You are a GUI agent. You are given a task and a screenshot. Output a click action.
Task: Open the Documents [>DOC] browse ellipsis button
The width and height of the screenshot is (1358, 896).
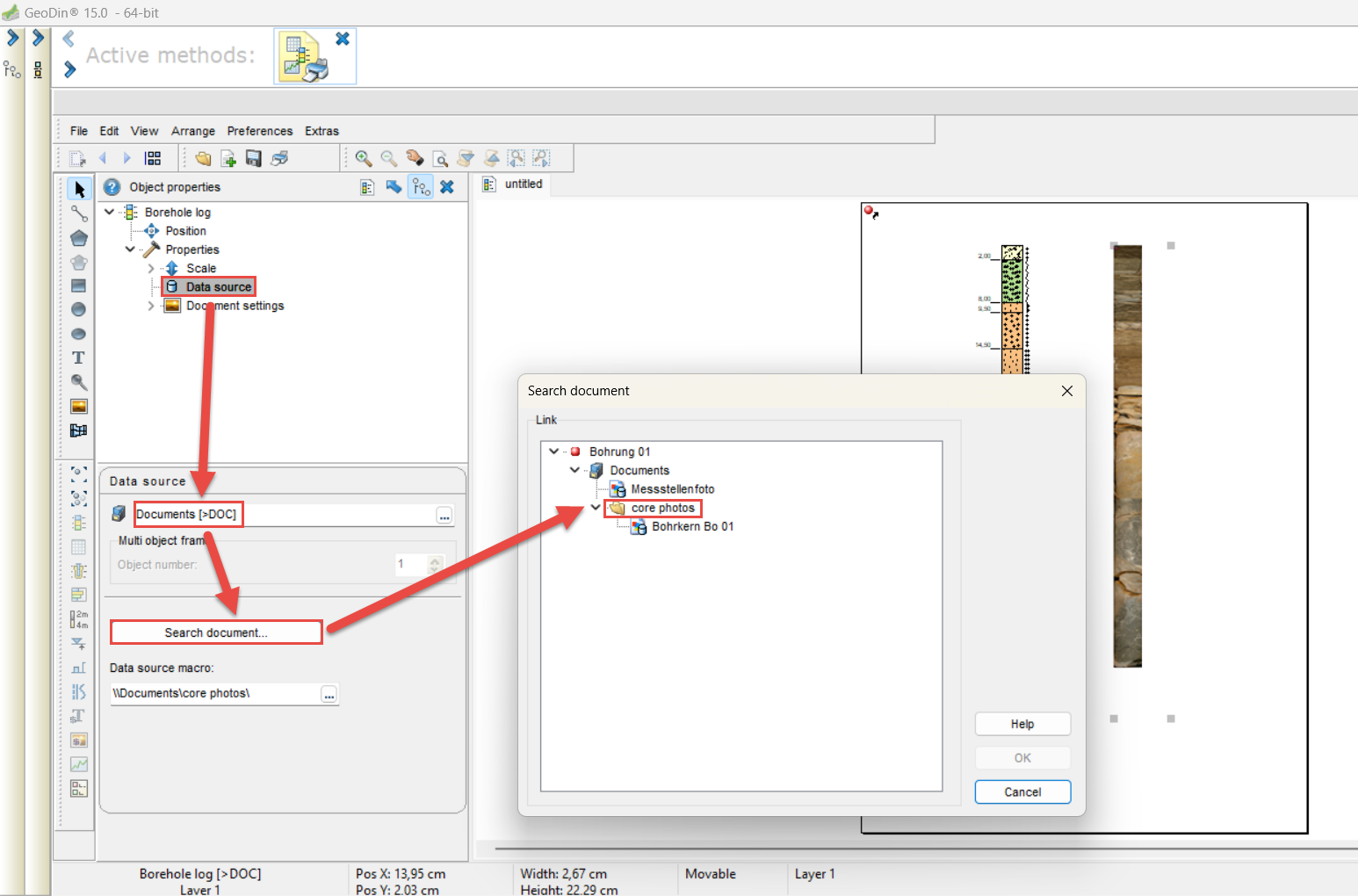click(444, 517)
